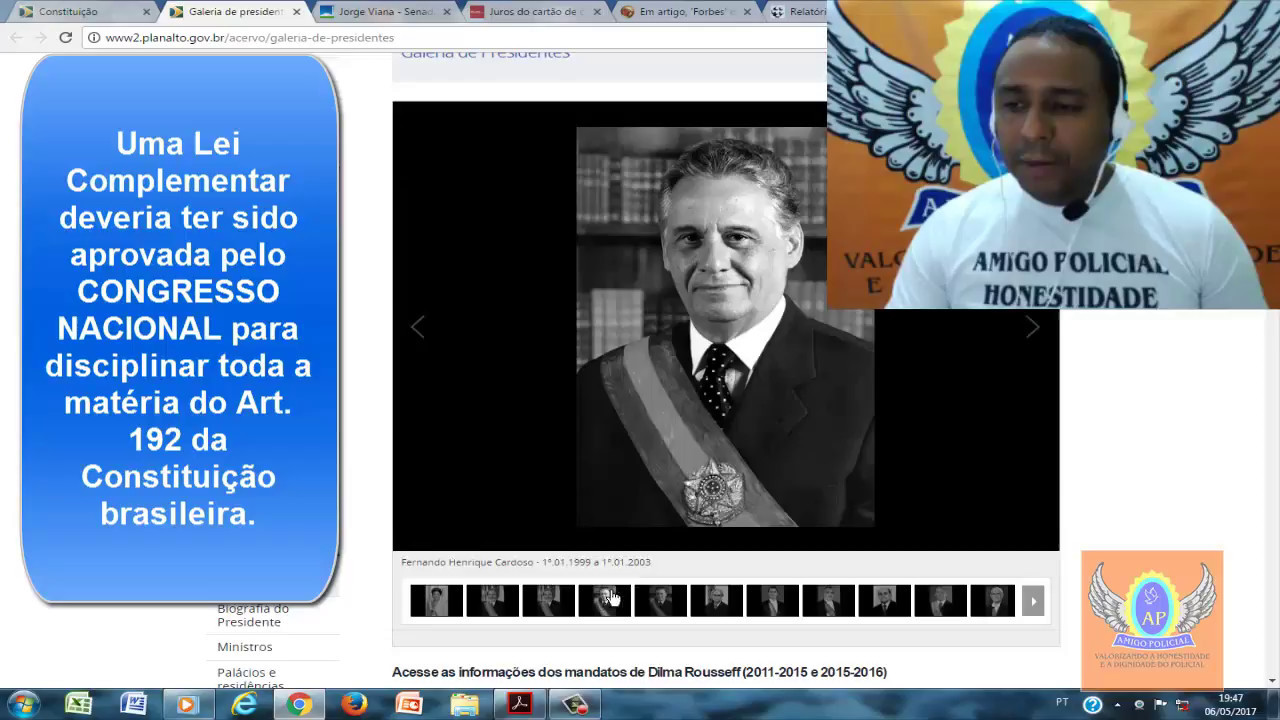Image resolution: width=1280 pixels, height=720 pixels.
Task: Select the fourth gallery thumbnail under the cursor
Action: point(604,601)
